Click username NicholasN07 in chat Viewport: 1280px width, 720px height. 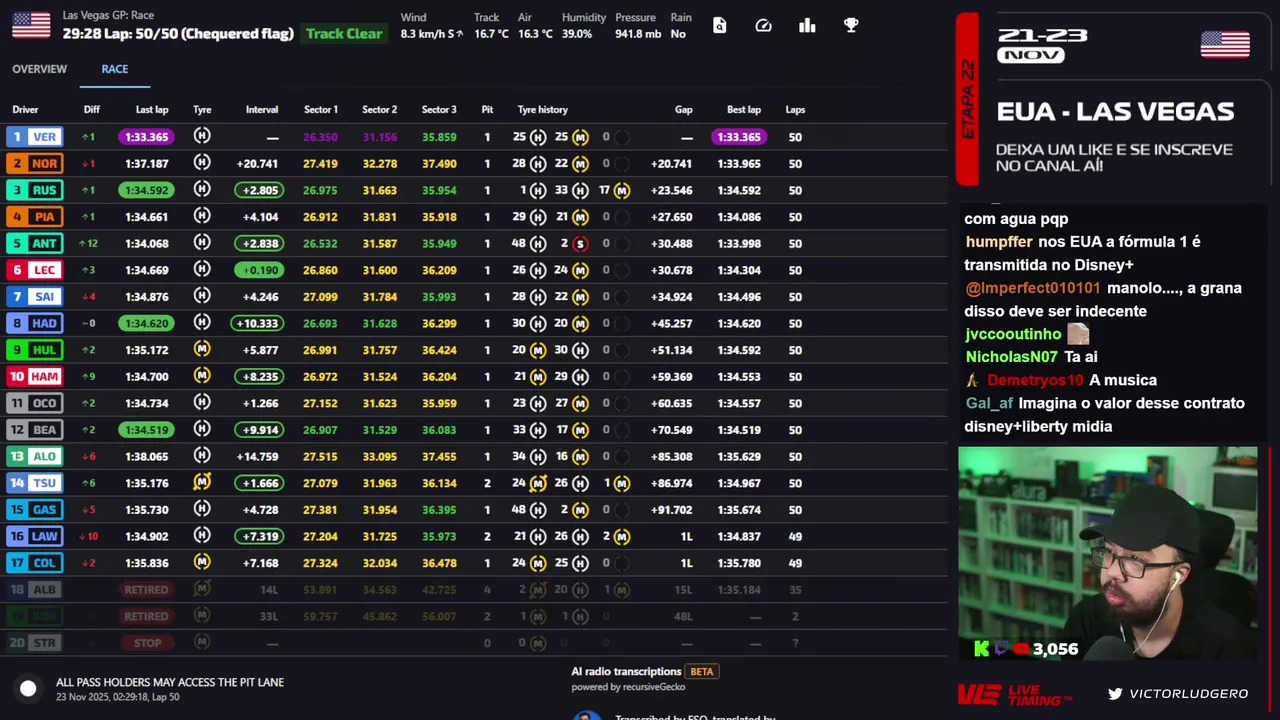(x=1011, y=357)
